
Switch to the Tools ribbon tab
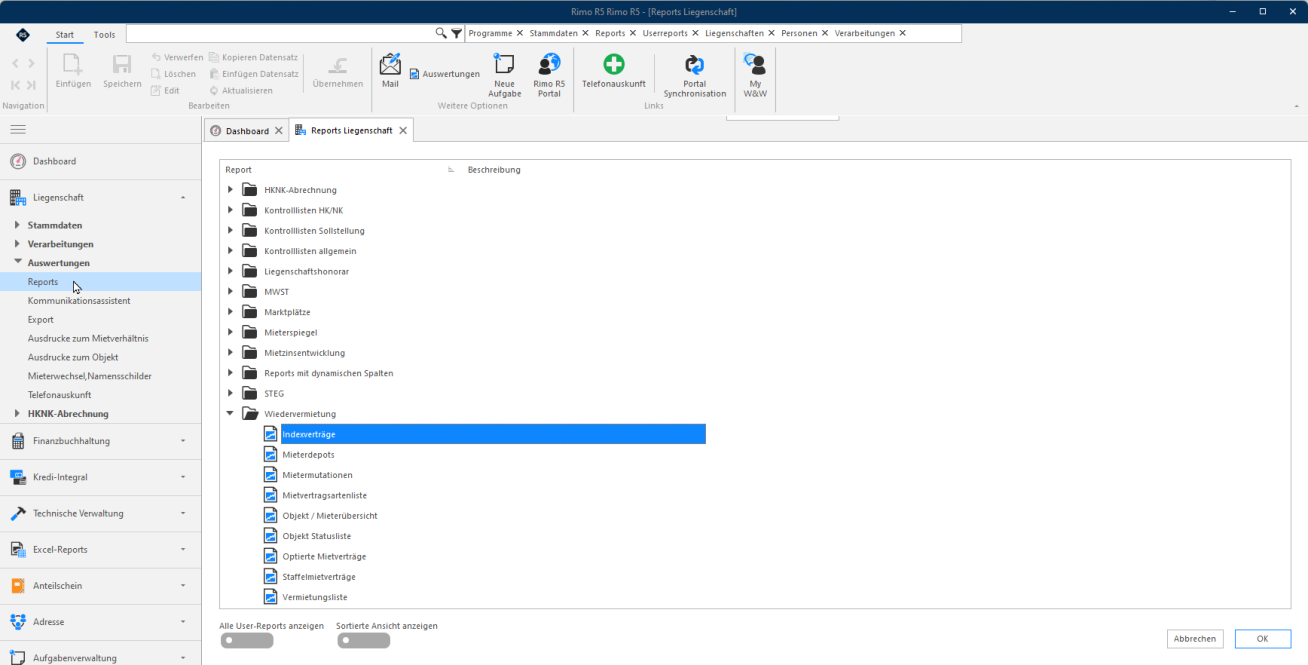click(104, 34)
